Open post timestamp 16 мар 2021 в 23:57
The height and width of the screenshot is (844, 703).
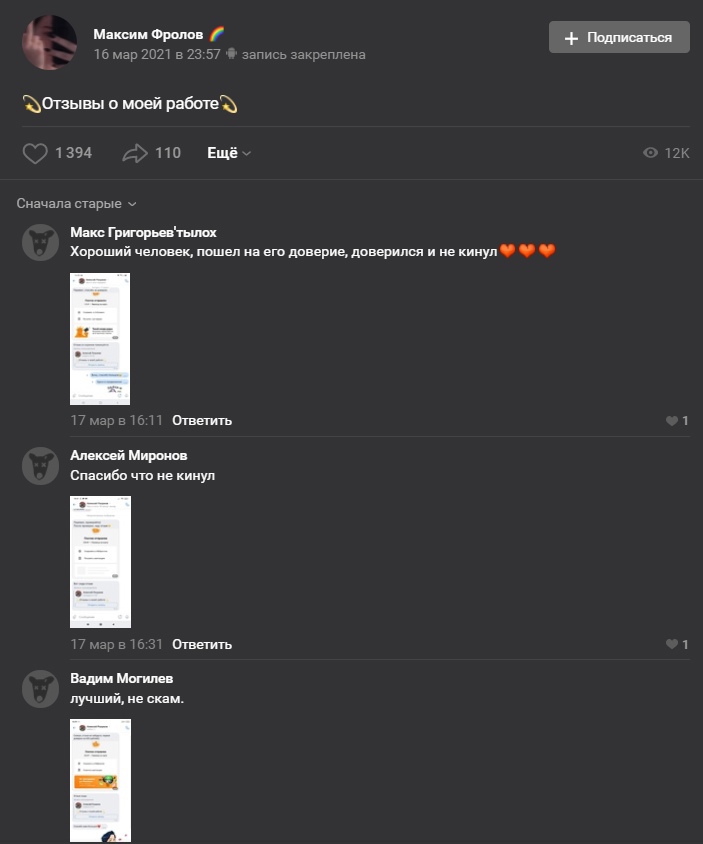tap(157, 54)
